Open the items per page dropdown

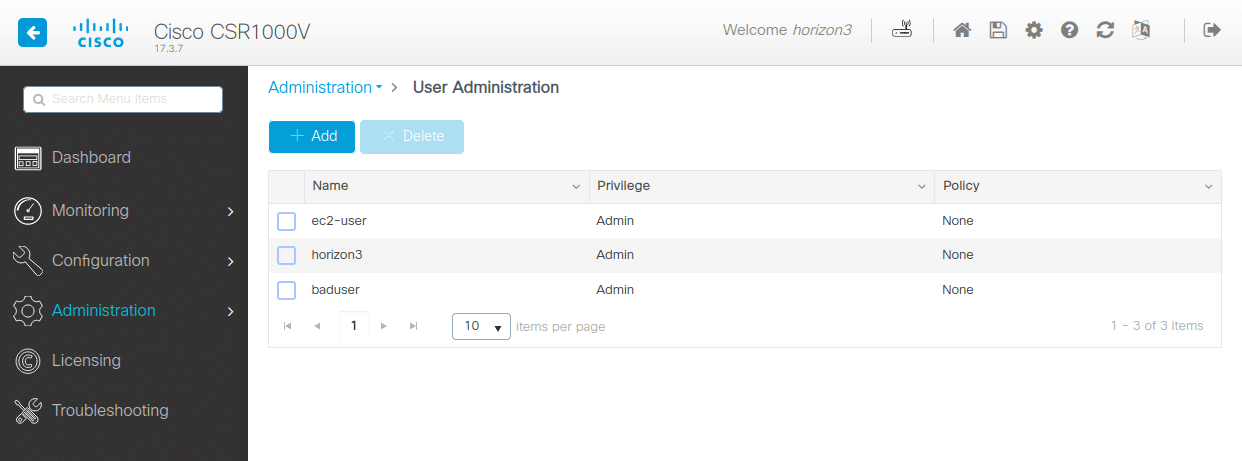pos(481,326)
